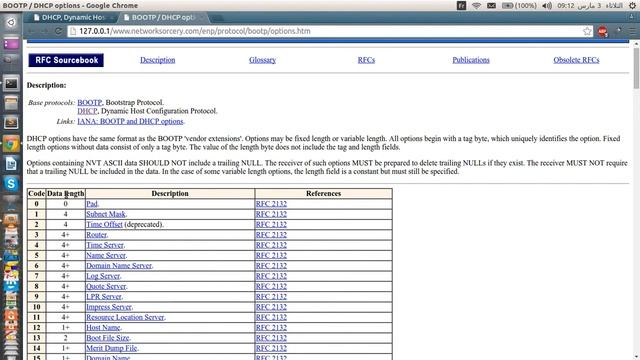Viewport: 640px width, 360px height.
Task: Open the Wi-Fi network menu
Action: (x=476, y=6)
